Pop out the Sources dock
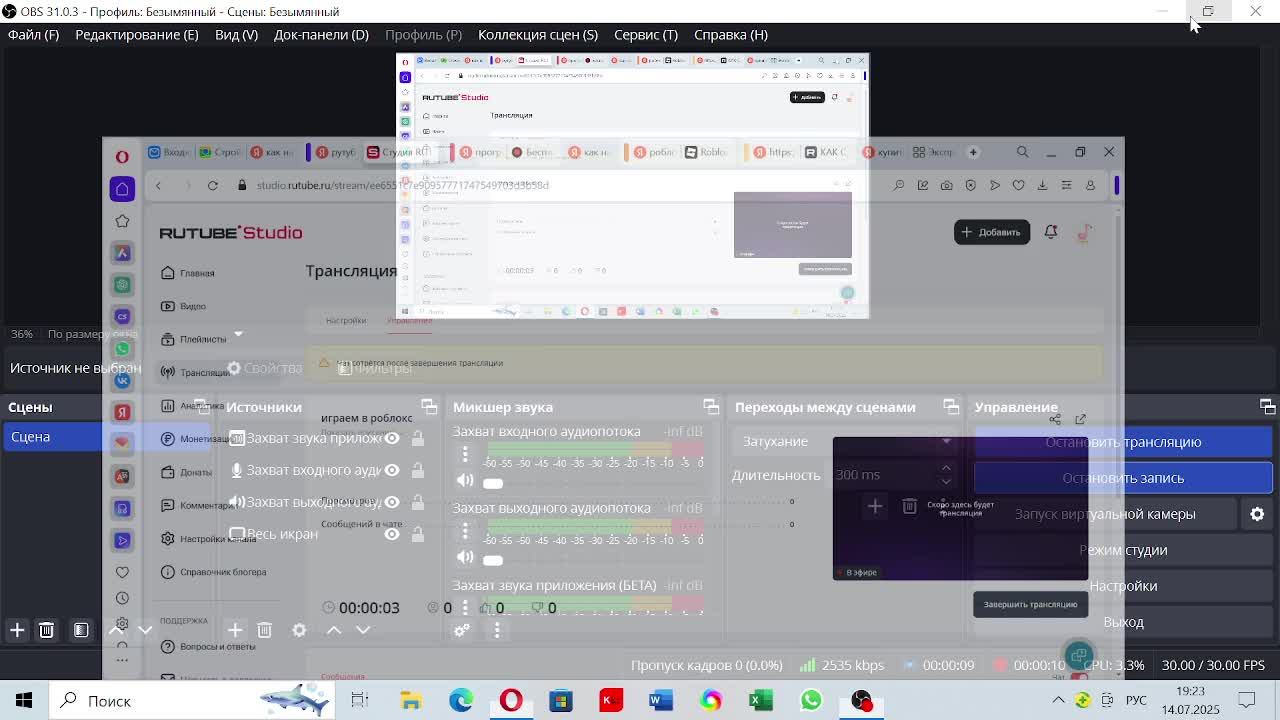1280x720 pixels. coord(429,406)
